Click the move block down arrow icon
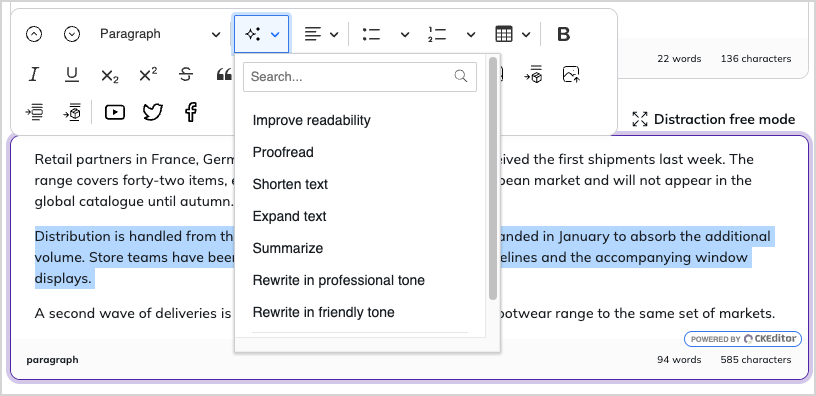The width and height of the screenshot is (816, 396). point(72,34)
